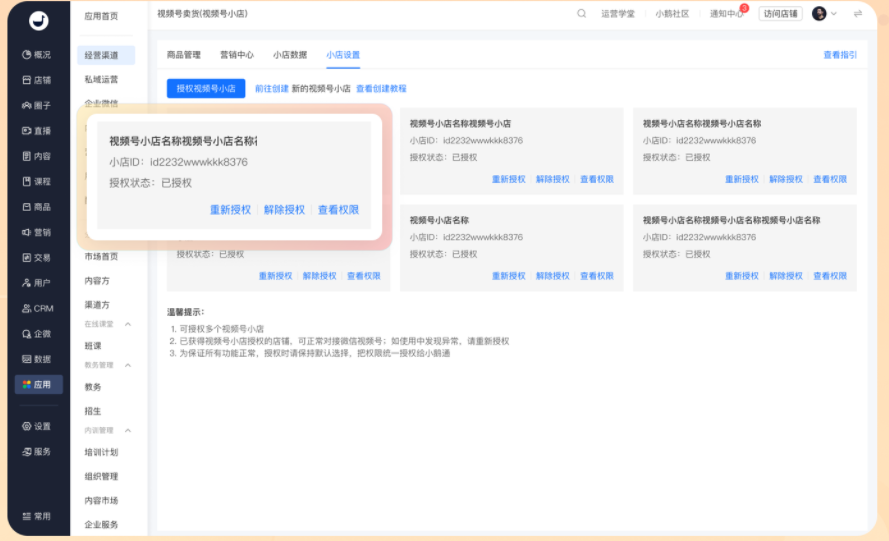The height and width of the screenshot is (541, 889).
Task: Open 商品 in the dark sidebar
Action: coord(37,207)
